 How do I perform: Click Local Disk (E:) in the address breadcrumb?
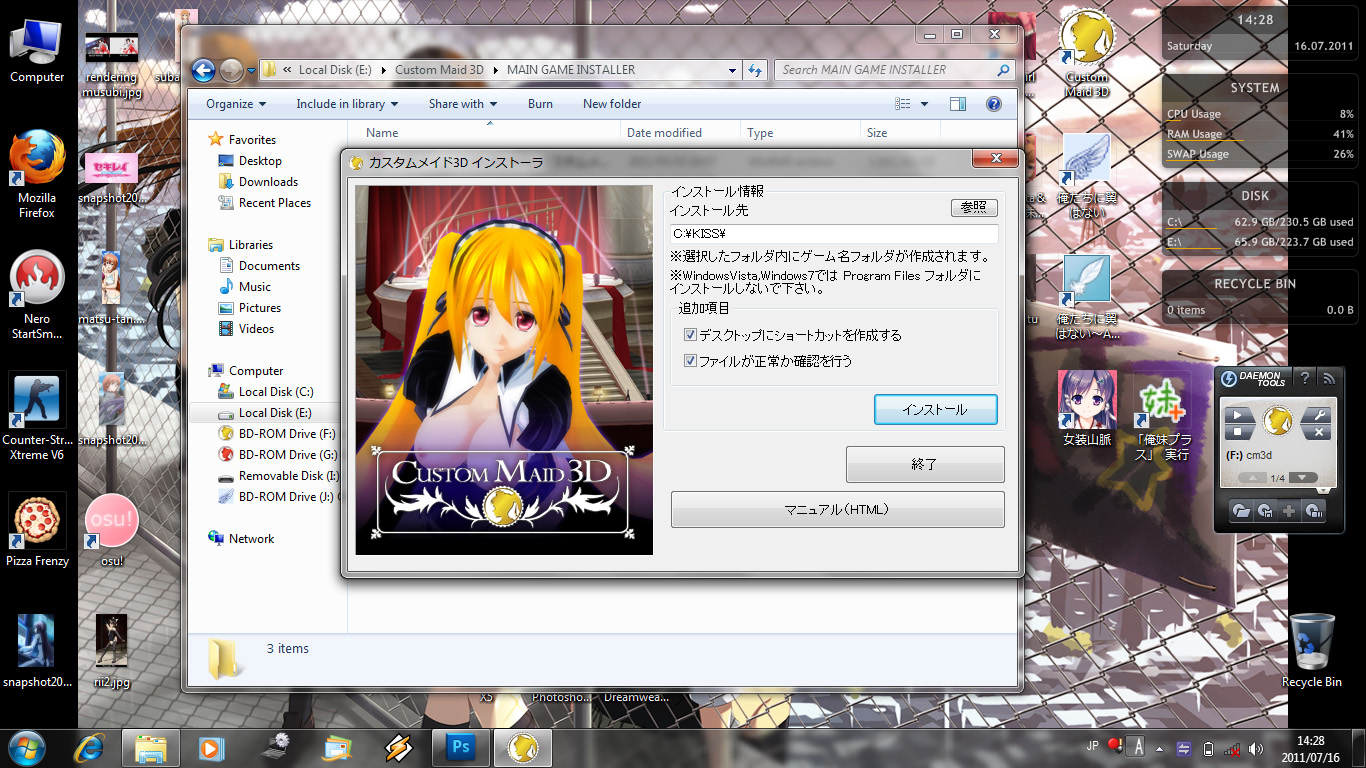point(334,70)
